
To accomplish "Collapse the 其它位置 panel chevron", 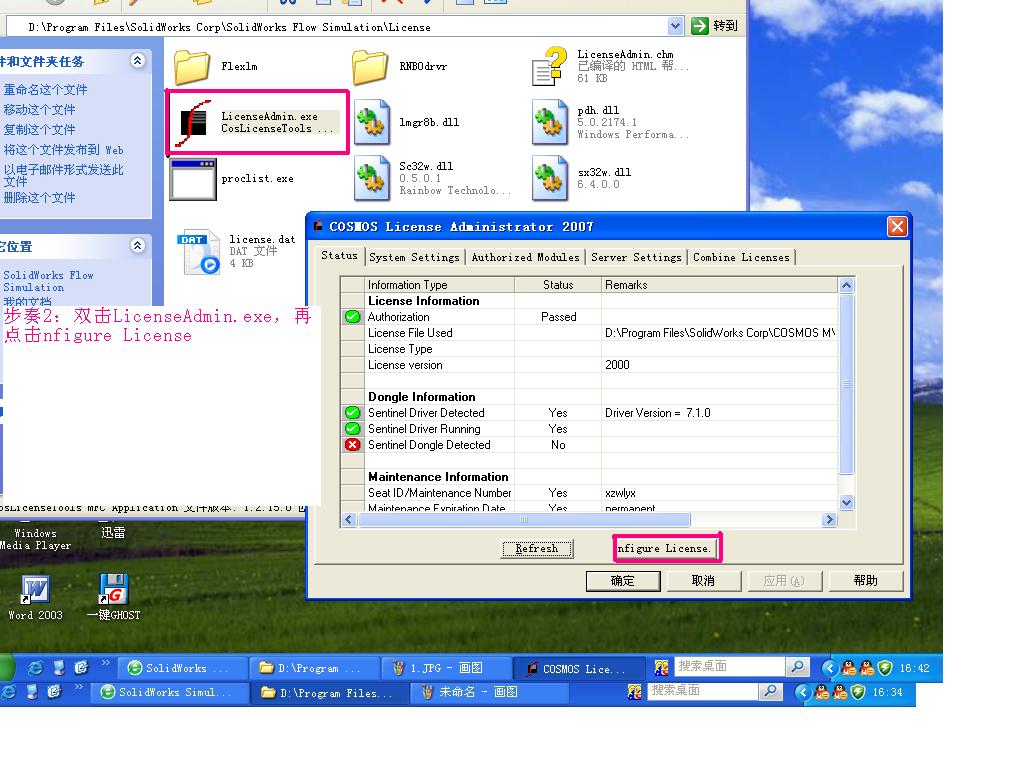I will tap(137, 246).
